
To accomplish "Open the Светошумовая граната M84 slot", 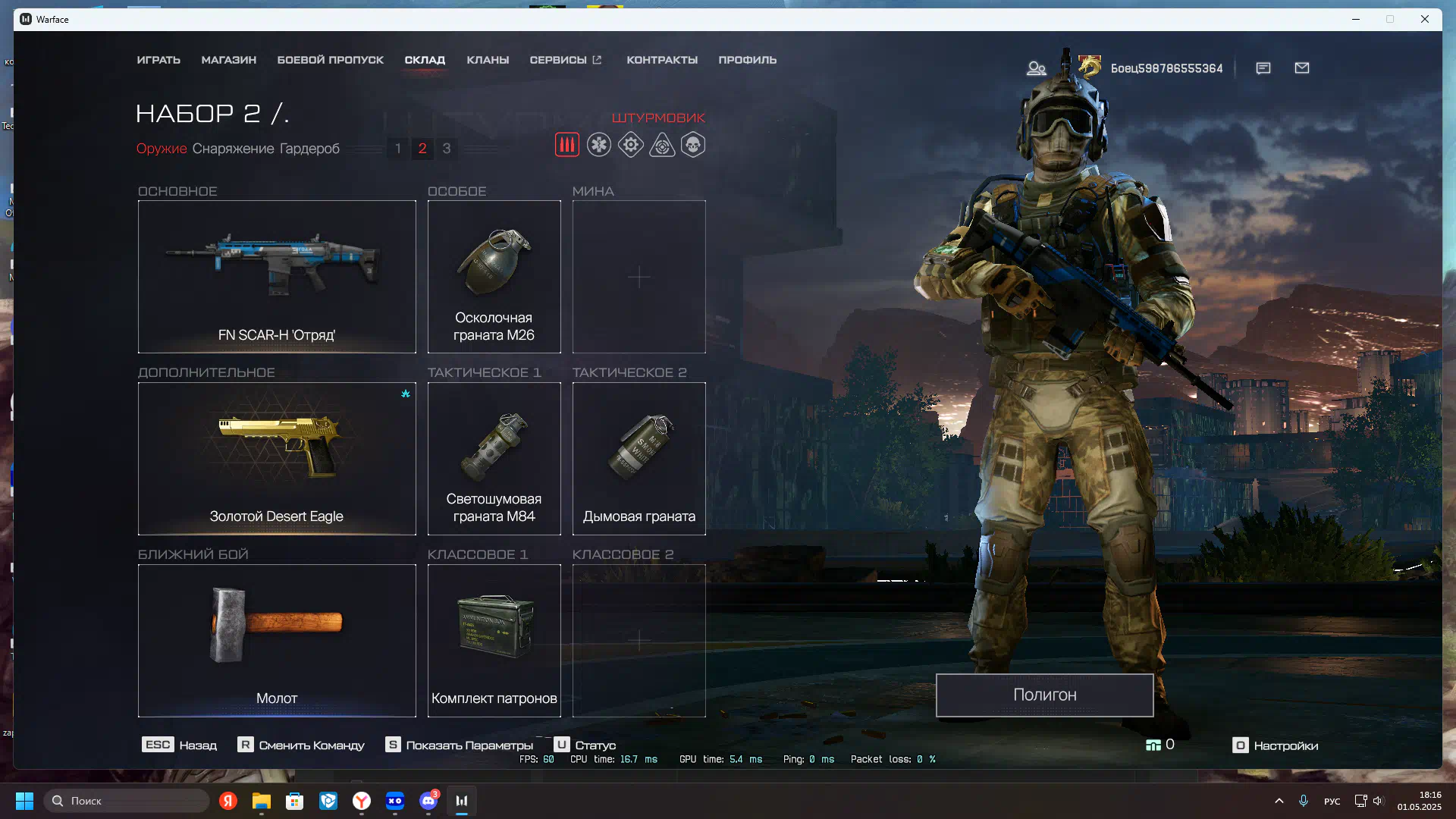I will (494, 459).
